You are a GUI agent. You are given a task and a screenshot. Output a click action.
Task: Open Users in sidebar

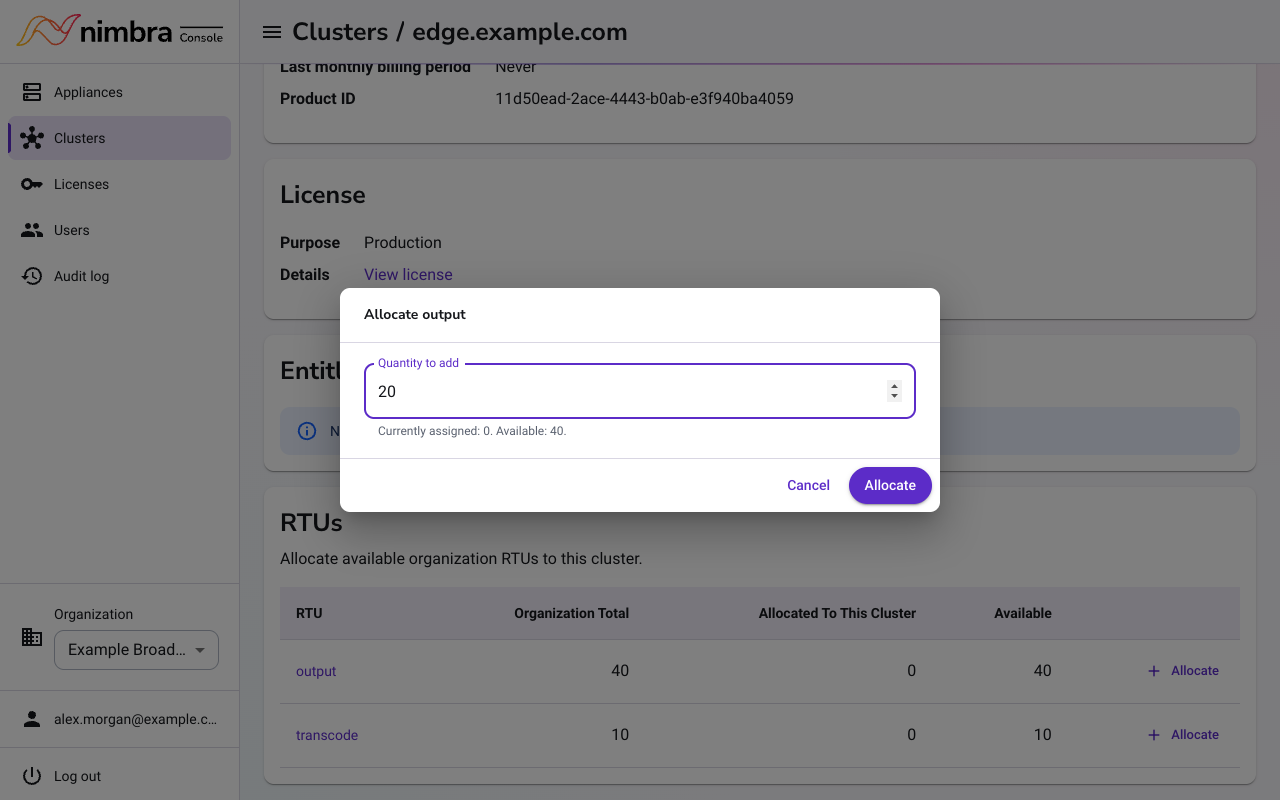120,230
